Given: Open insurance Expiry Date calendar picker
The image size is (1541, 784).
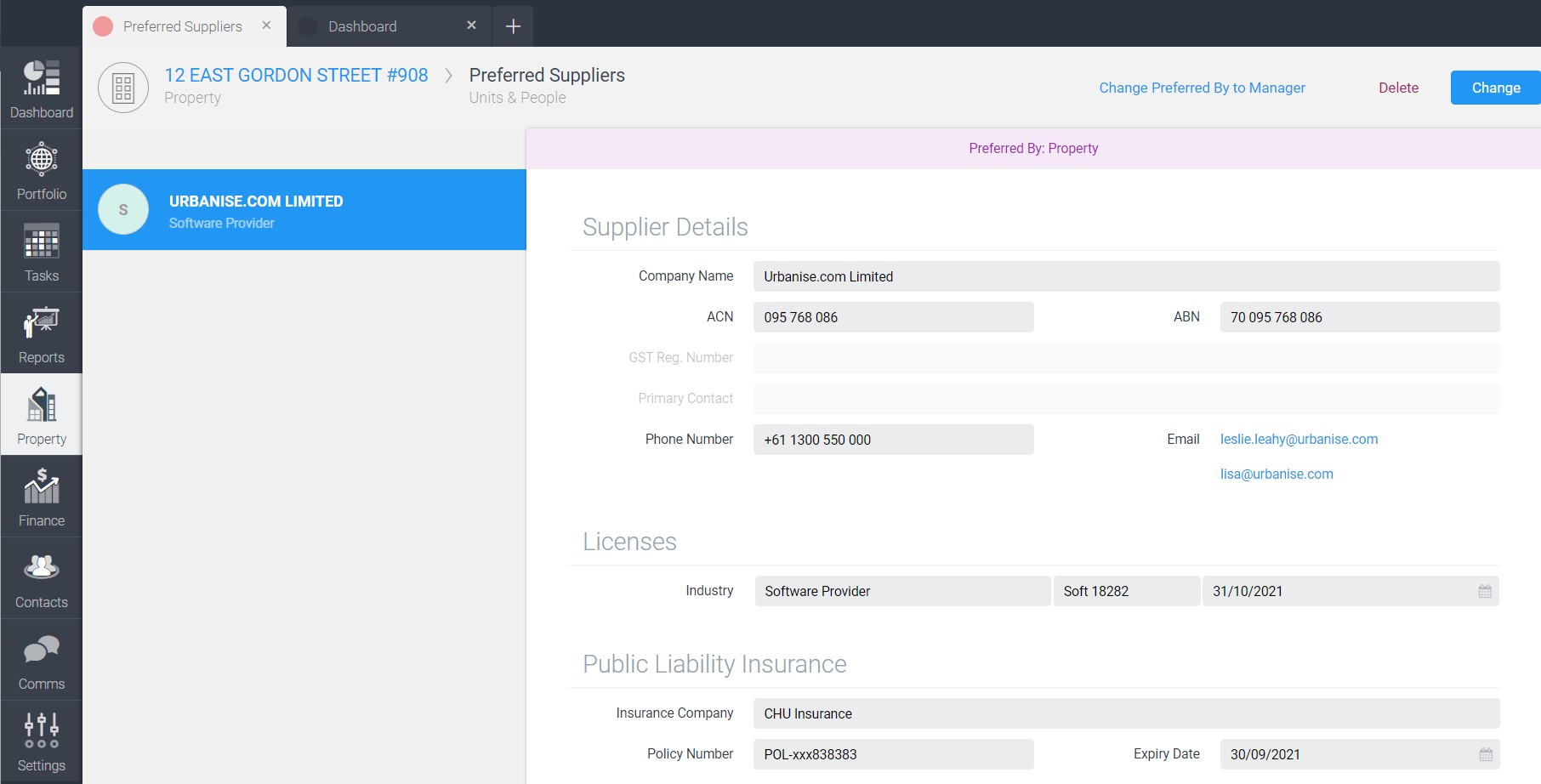Looking at the screenshot, I should 1485,754.
